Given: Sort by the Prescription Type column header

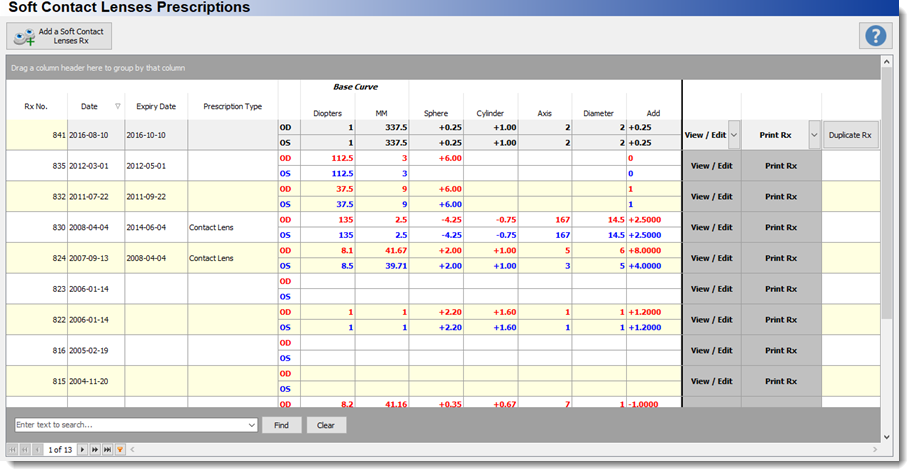Looking at the screenshot, I should pos(233,107).
